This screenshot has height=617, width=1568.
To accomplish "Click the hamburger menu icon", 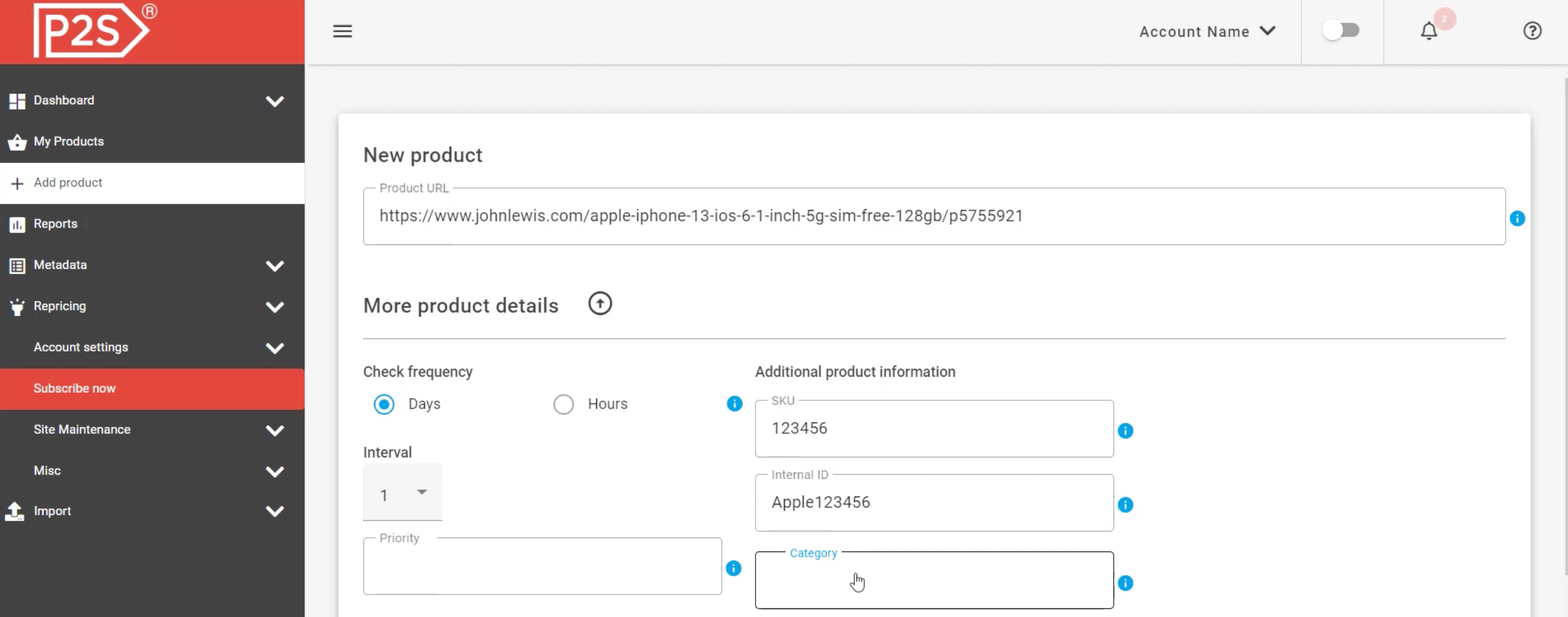I will click(x=342, y=31).
